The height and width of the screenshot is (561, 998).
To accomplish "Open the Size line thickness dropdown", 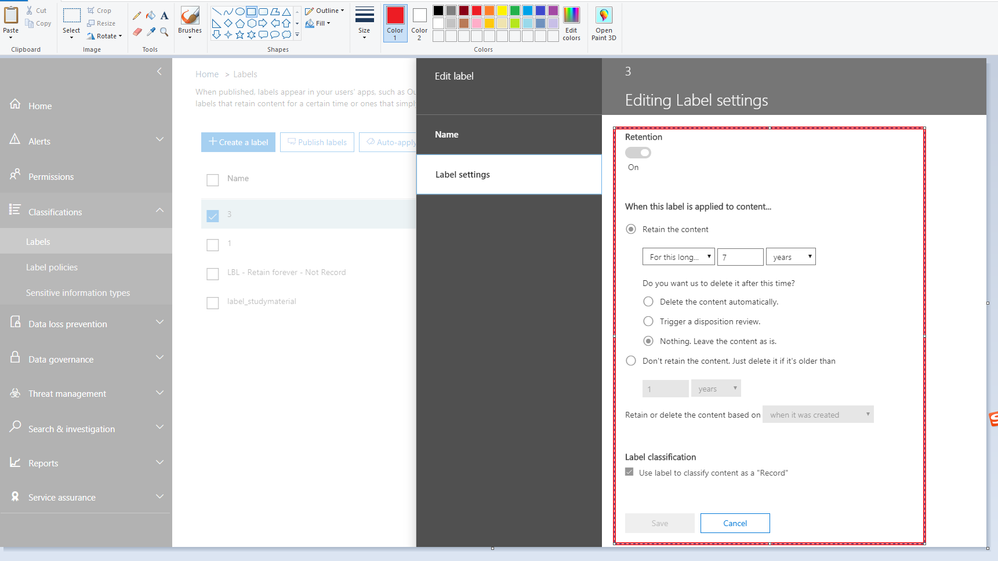I will click(x=364, y=24).
